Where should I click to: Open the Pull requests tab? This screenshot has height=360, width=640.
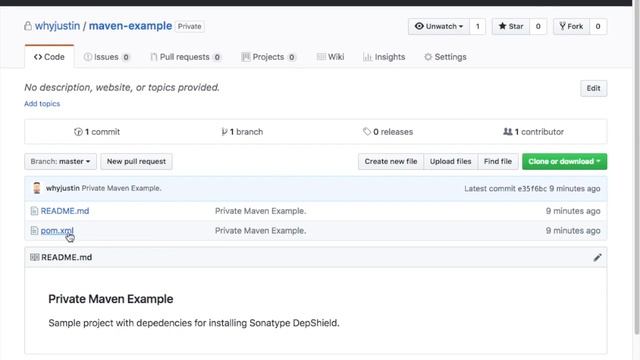[x=185, y=57]
